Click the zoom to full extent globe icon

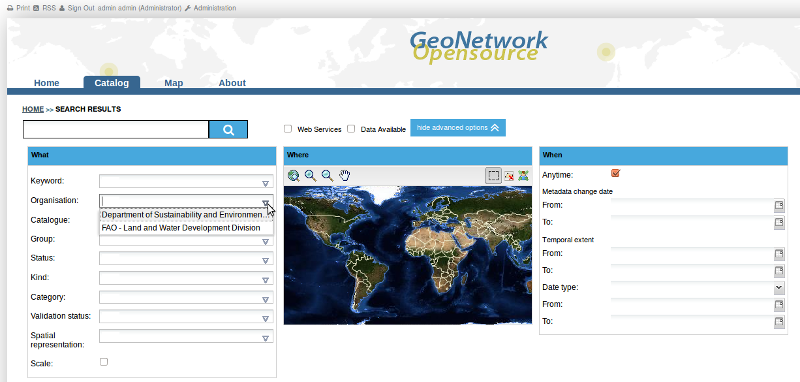[293, 176]
